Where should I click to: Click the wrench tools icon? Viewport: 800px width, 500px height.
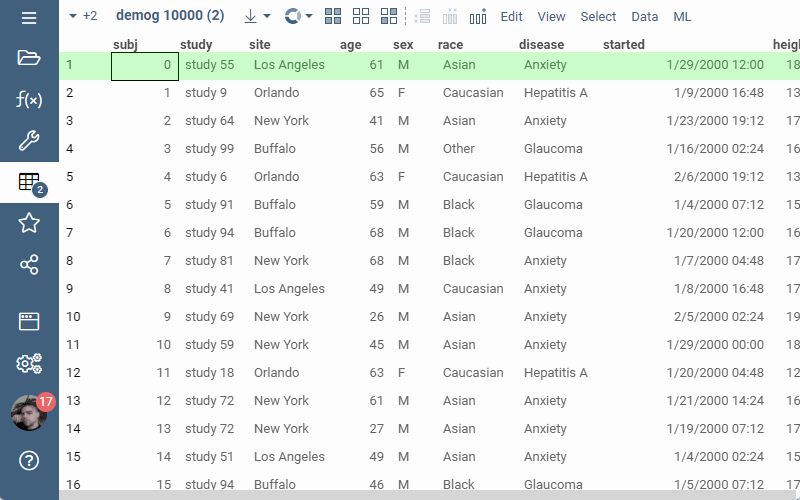[x=29, y=141]
